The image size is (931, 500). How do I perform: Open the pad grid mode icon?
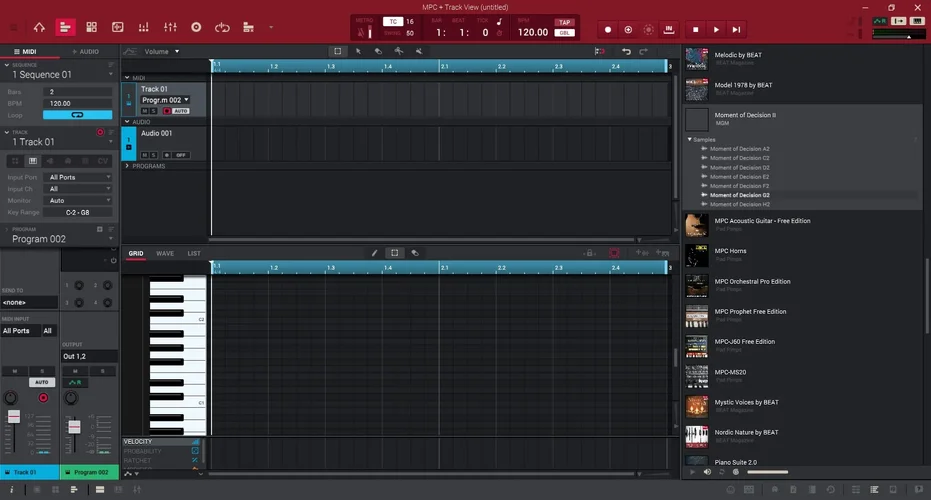(91, 27)
